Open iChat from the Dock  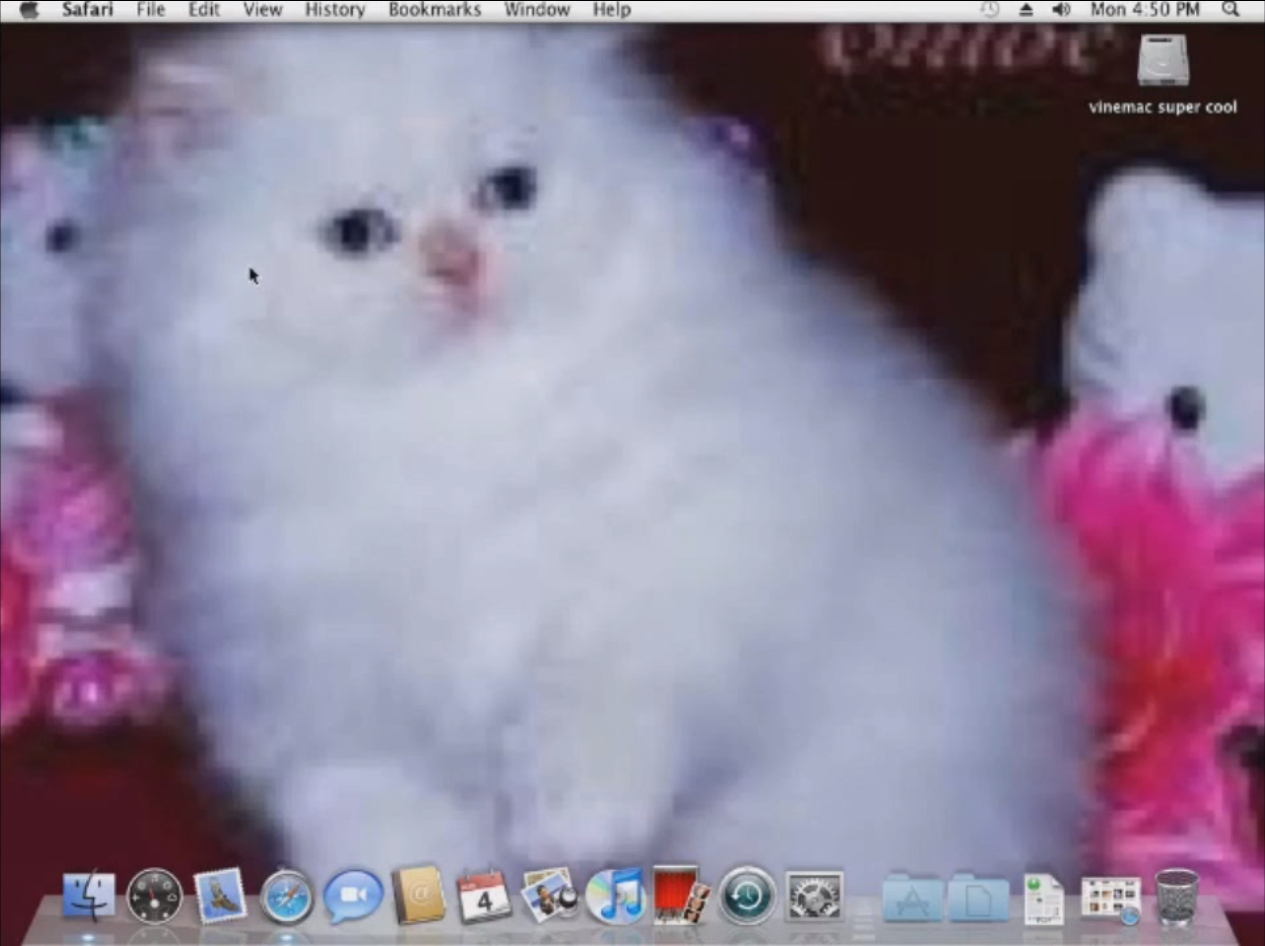point(353,896)
